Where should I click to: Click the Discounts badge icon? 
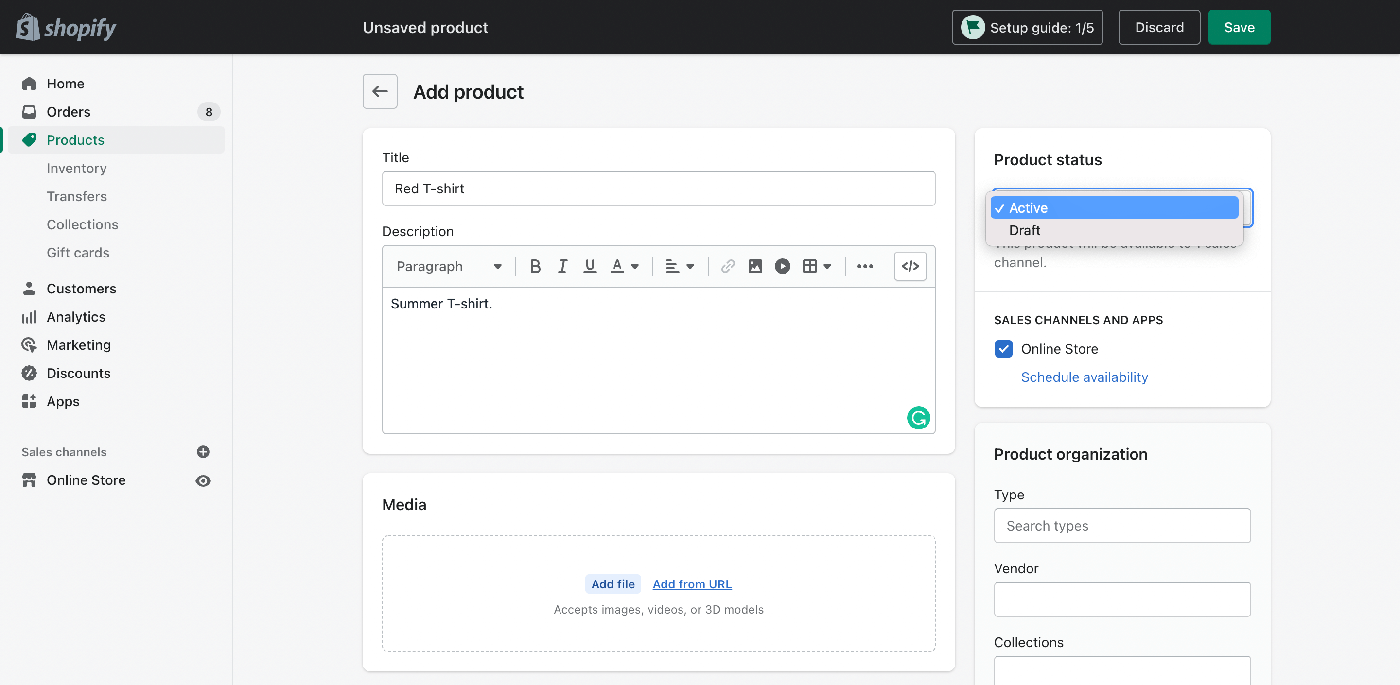click(29, 373)
